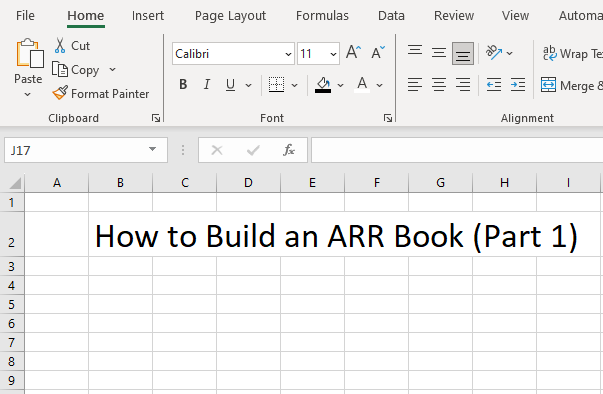Click inside the formula bar field
Viewport: 603px width, 394px height.
(x=457, y=150)
